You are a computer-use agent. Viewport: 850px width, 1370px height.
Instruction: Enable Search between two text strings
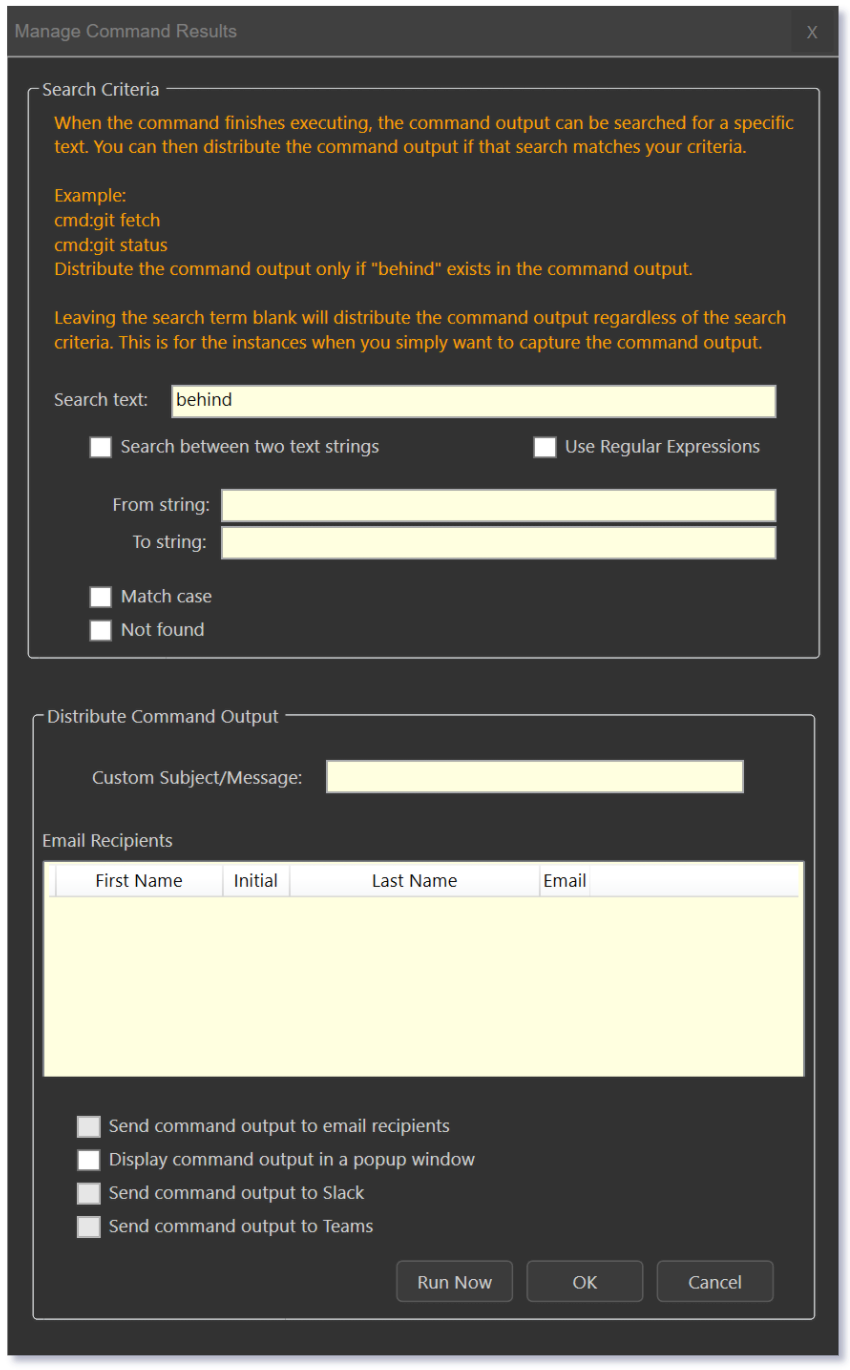101,447
